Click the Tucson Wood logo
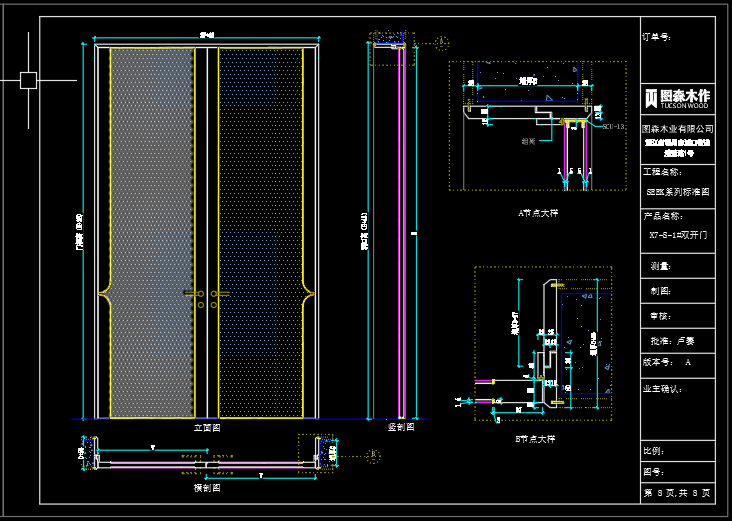 [677, 97]
